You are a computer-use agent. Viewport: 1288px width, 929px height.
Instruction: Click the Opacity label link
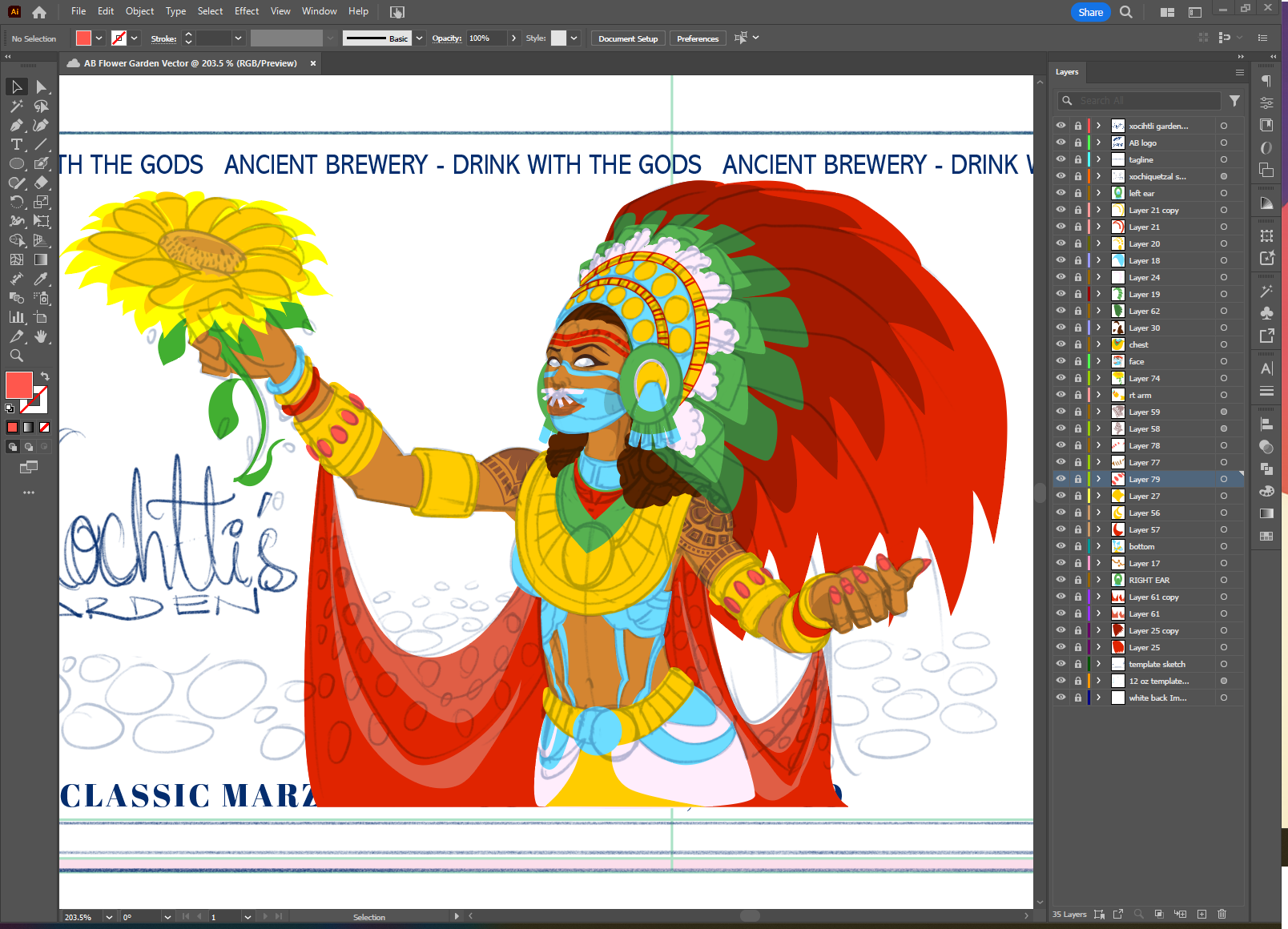point(446,38)
